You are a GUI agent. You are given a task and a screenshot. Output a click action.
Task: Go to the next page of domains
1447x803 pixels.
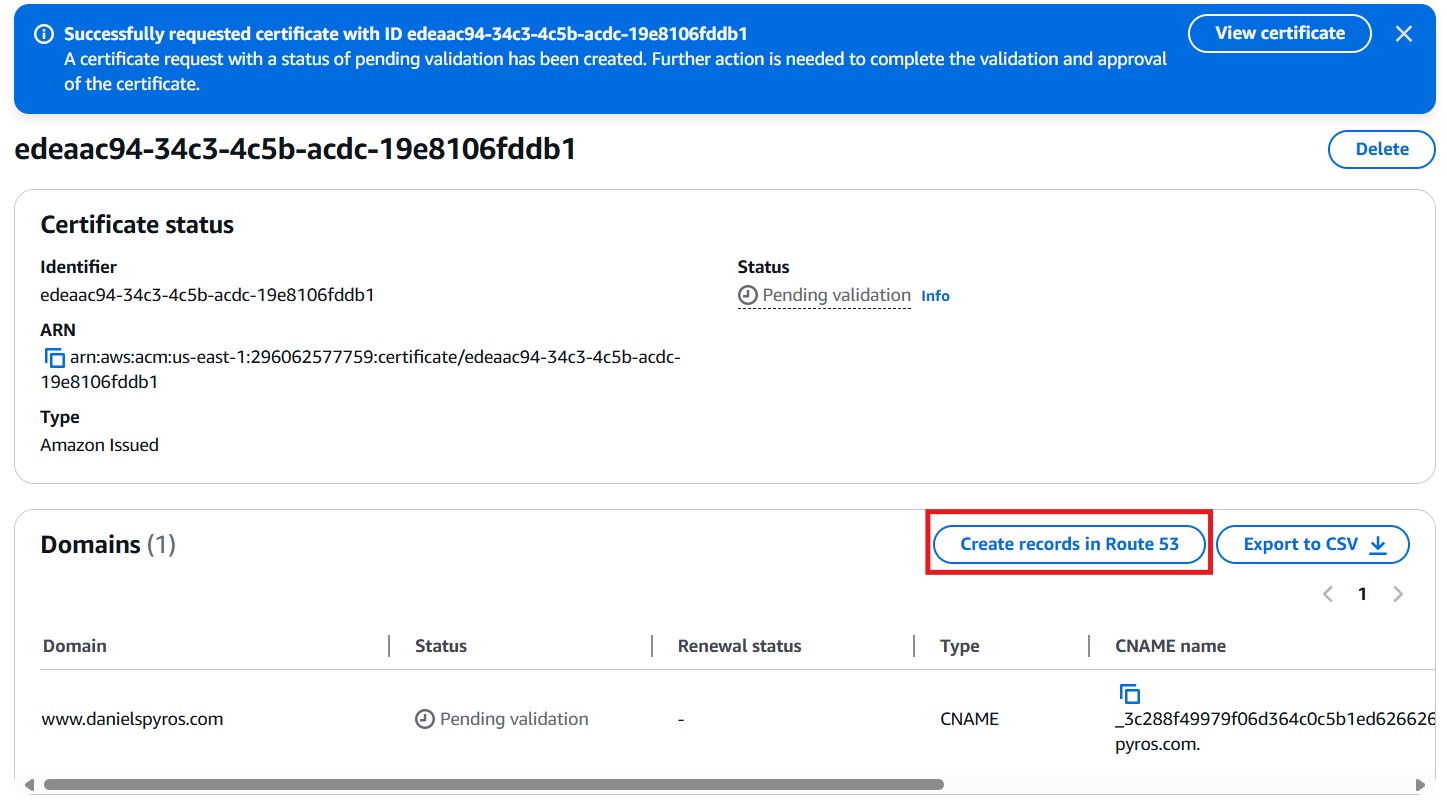point(1398,594)
